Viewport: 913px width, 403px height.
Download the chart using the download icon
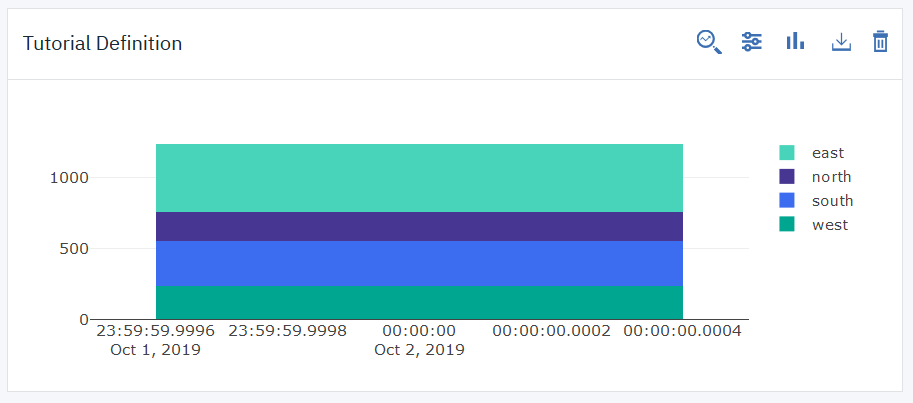tap(841, 41)
